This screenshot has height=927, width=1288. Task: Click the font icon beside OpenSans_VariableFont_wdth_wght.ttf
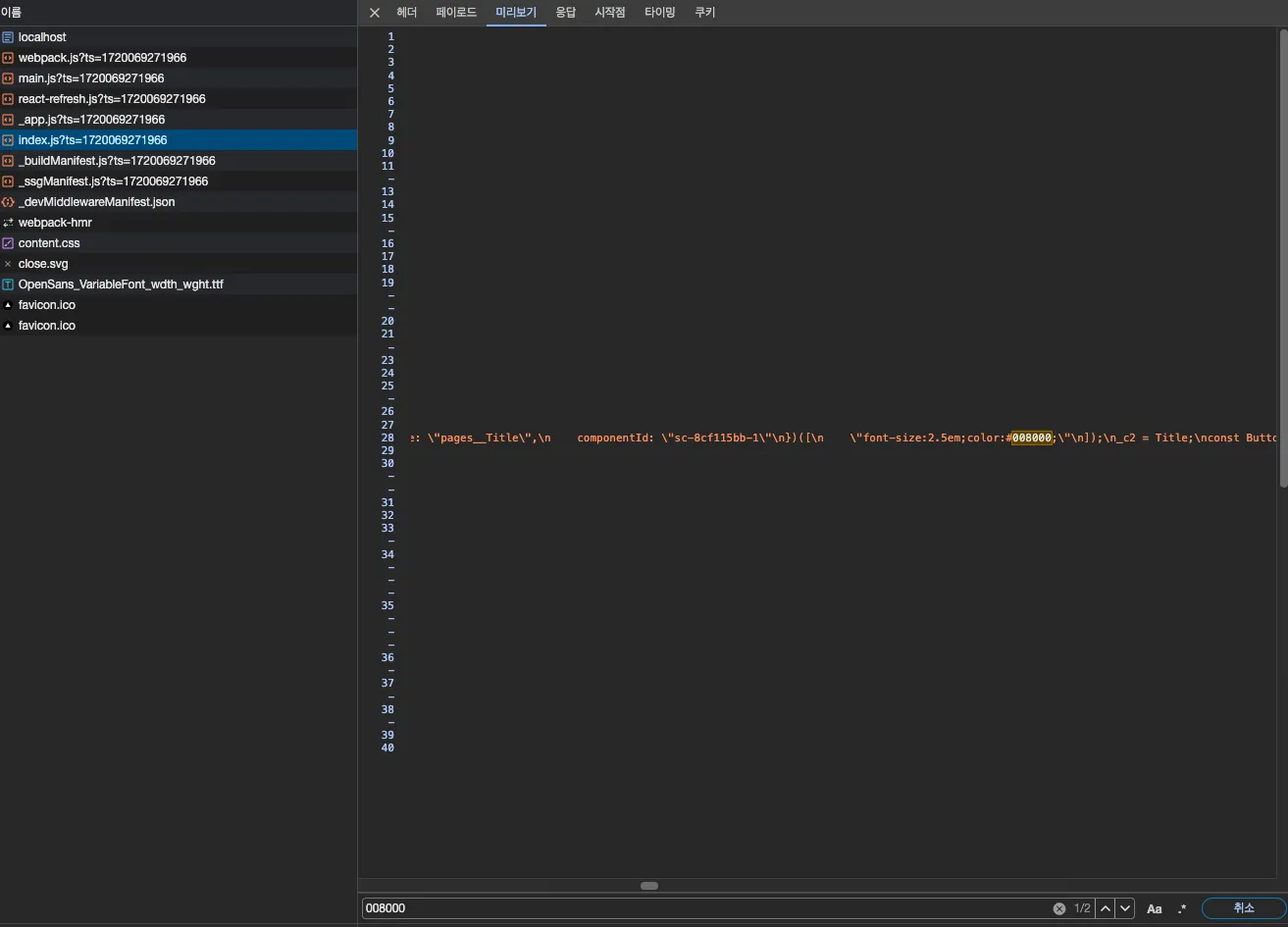[x=9, y=283]
